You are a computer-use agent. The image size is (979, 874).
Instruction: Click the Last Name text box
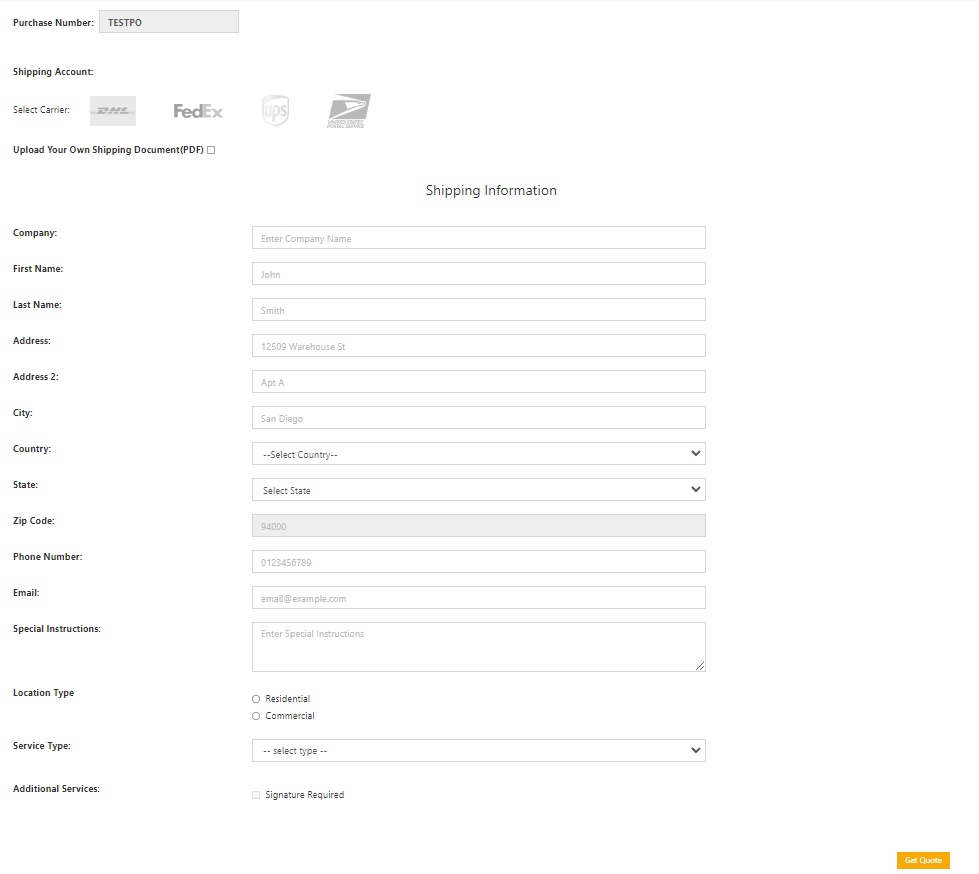[478, 310]
